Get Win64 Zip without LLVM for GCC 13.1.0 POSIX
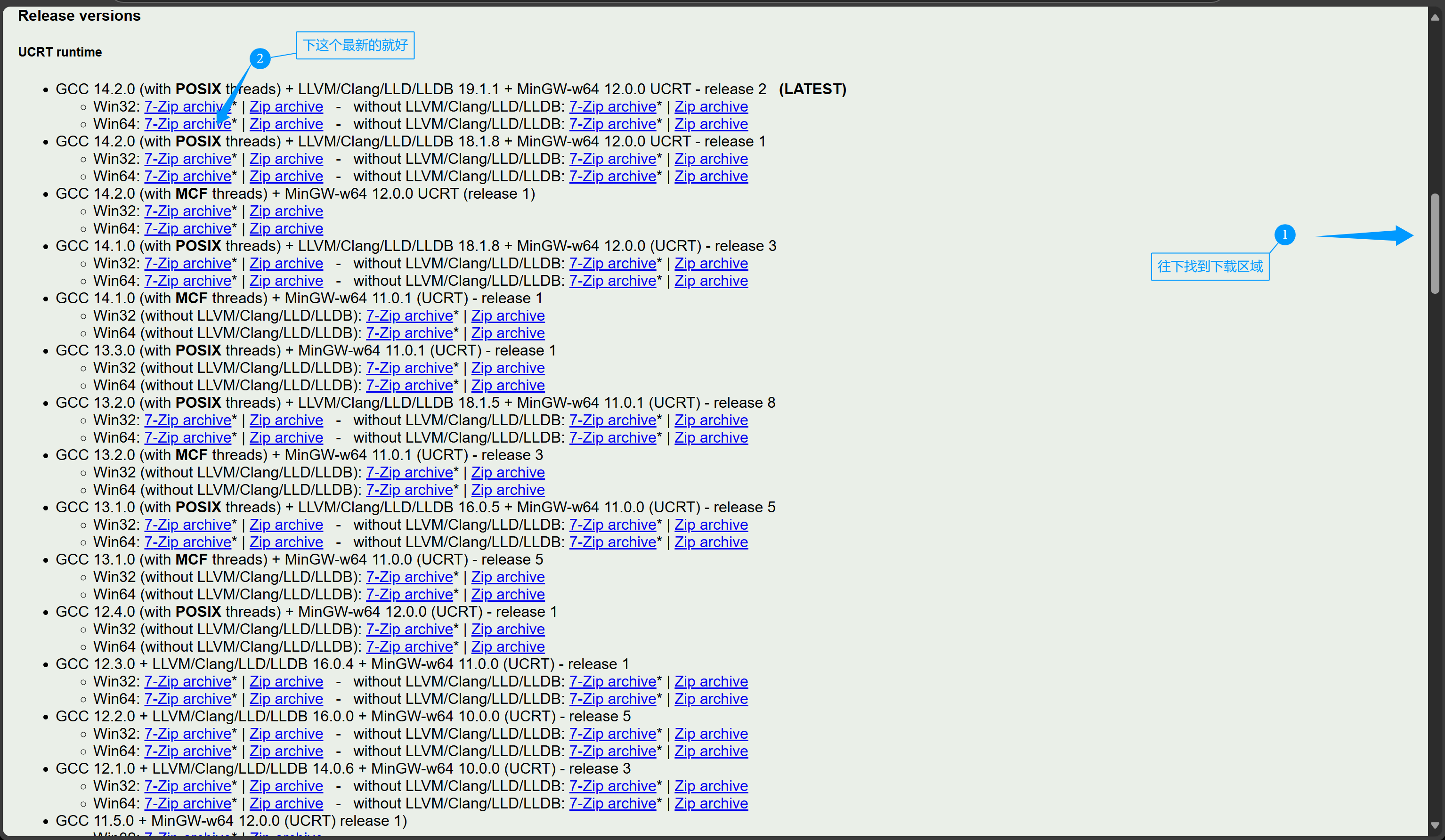The image size is (1445, 840). point(711,542)
